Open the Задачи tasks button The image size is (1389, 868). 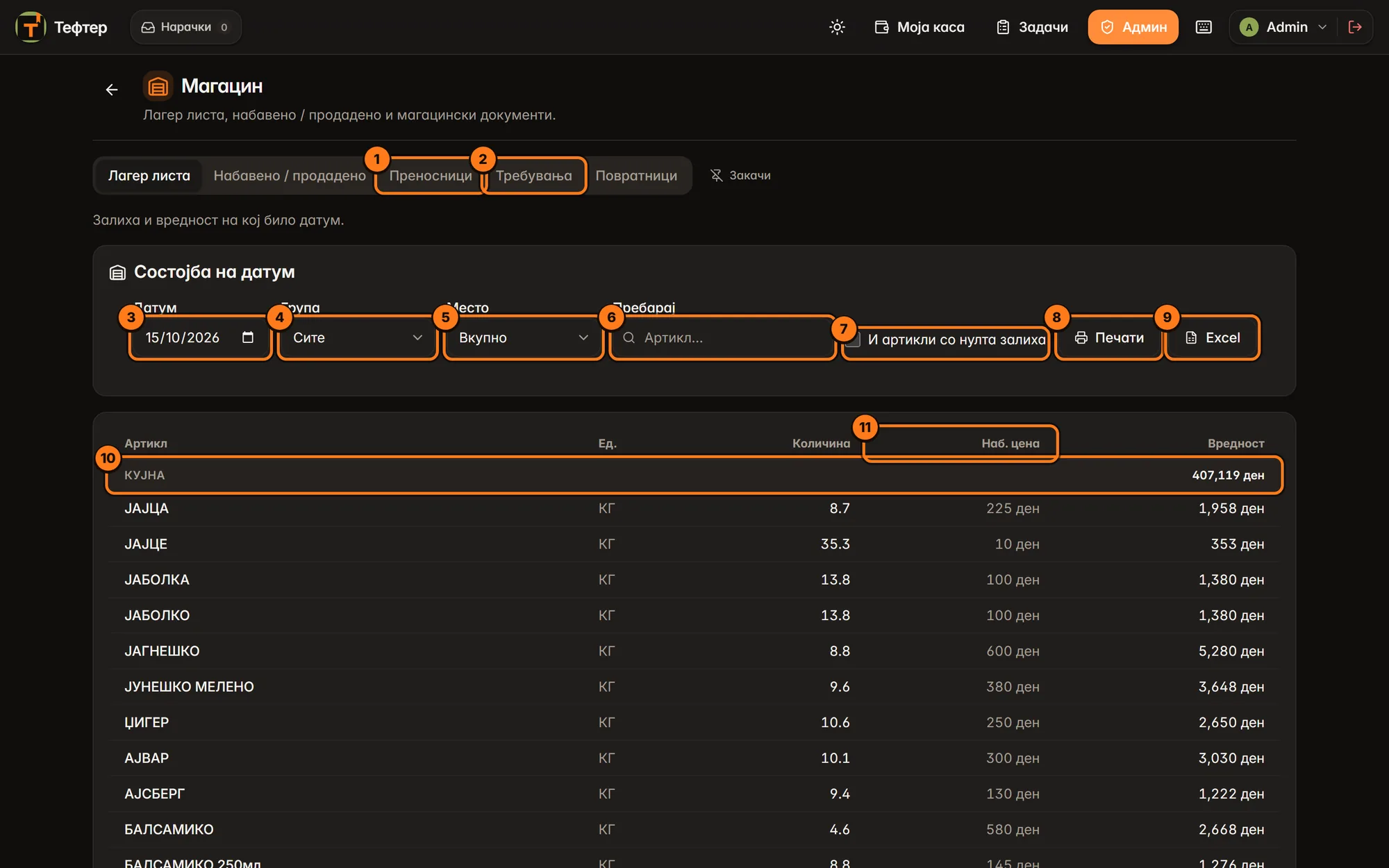1032,27
